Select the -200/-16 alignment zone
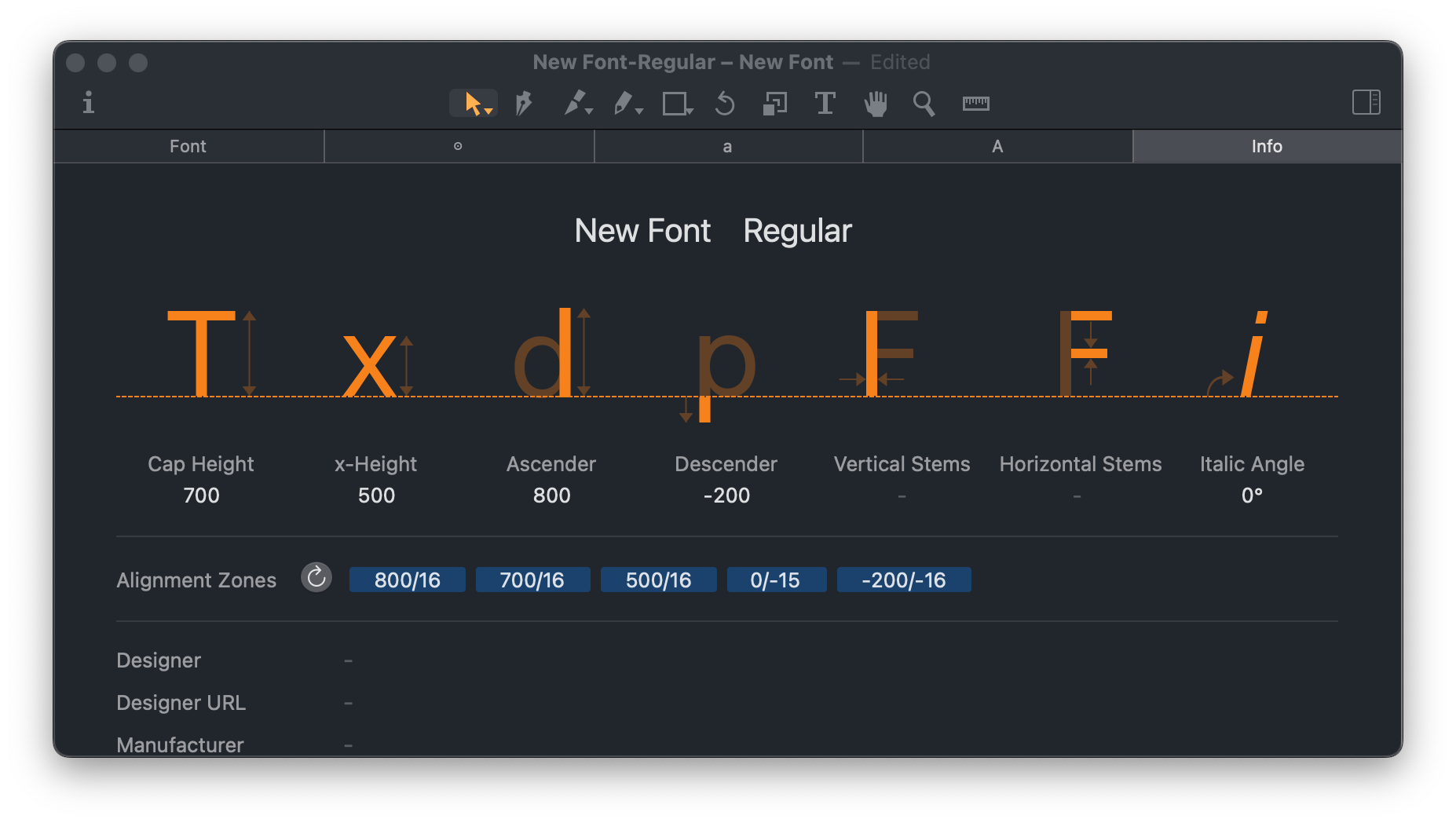This screenshot has width=1456, height=823. (904, 580)
